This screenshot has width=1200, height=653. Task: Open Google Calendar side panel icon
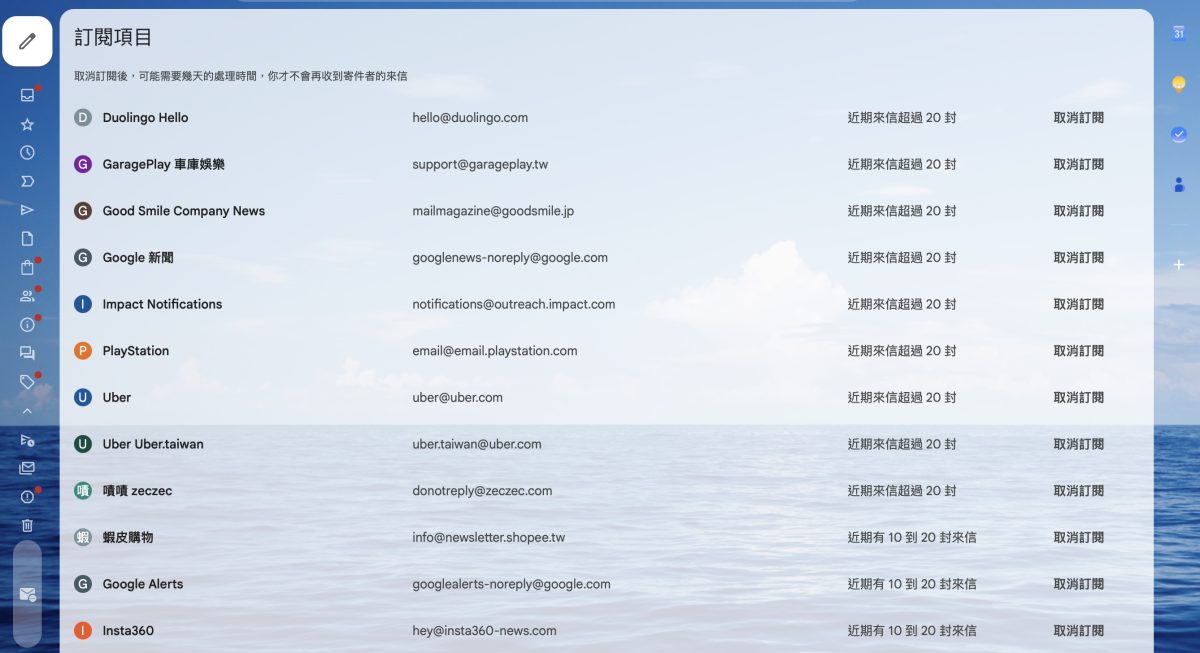coord(1179,33)
